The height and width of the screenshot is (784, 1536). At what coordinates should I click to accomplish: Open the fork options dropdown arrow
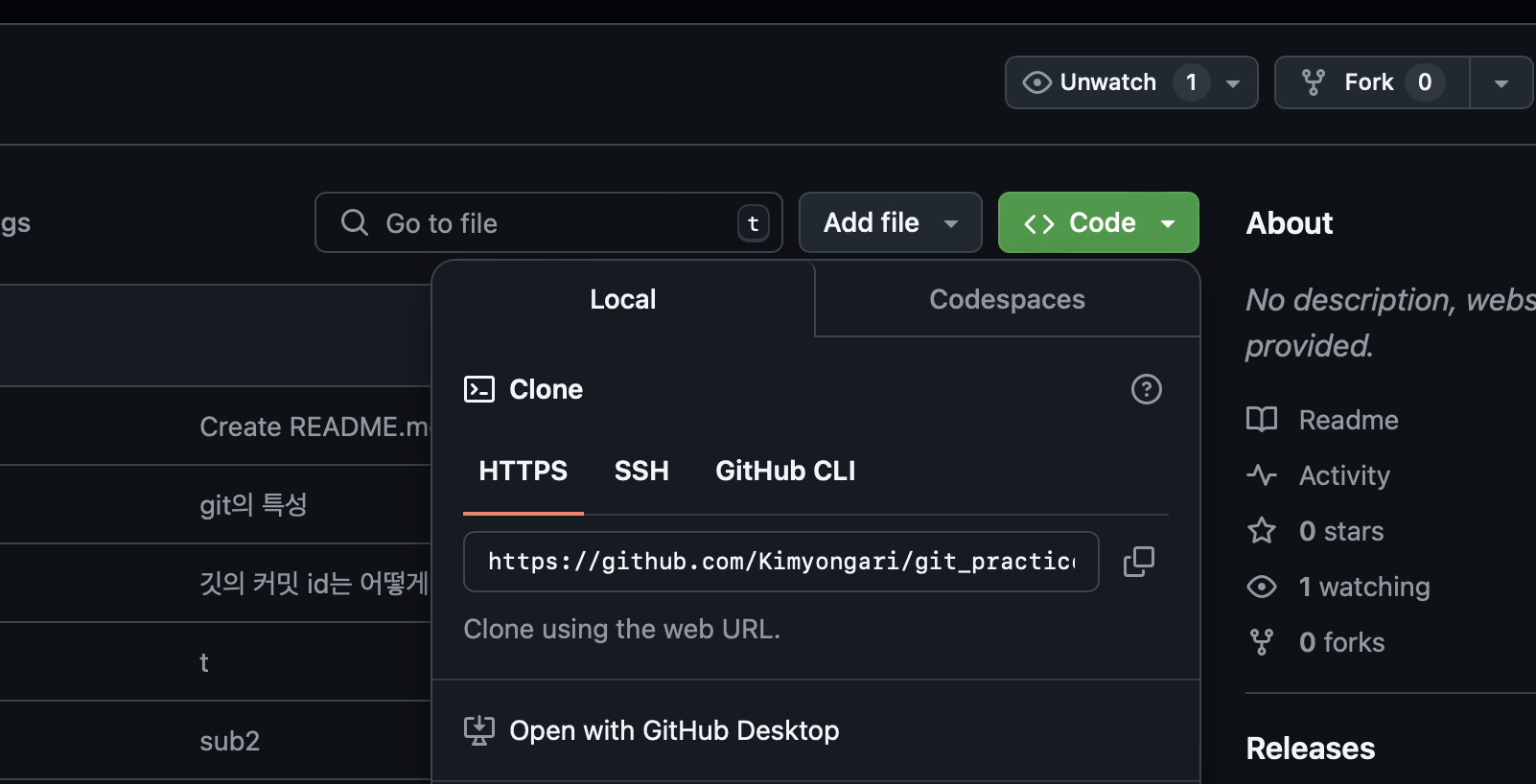(1501, 83)
